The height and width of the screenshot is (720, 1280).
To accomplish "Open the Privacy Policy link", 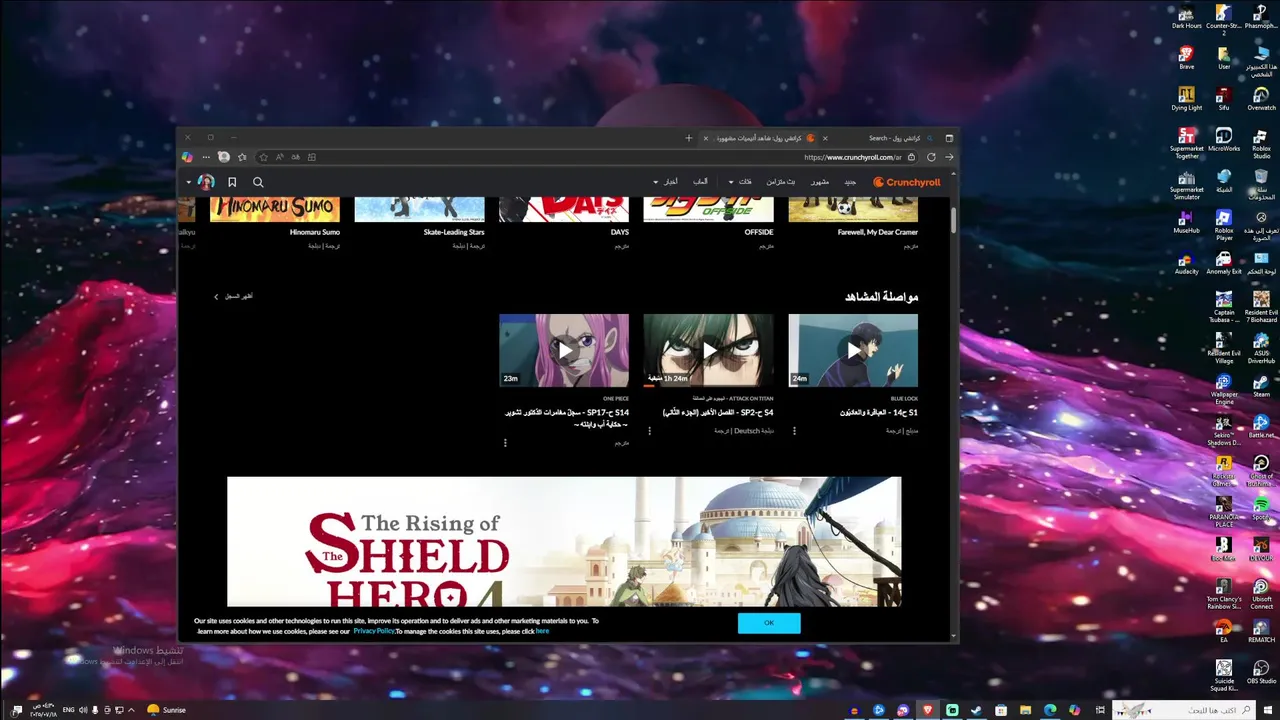I will (374, 631).
